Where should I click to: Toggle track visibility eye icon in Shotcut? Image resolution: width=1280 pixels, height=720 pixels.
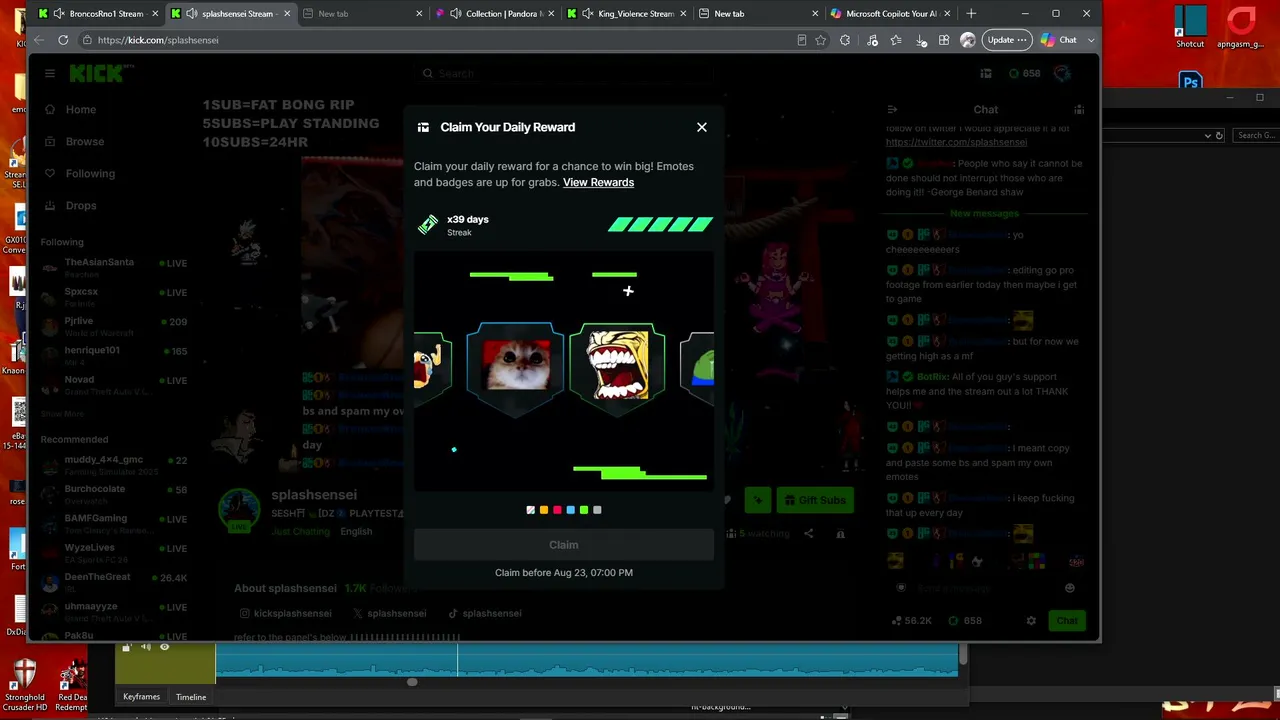[164, 648]
